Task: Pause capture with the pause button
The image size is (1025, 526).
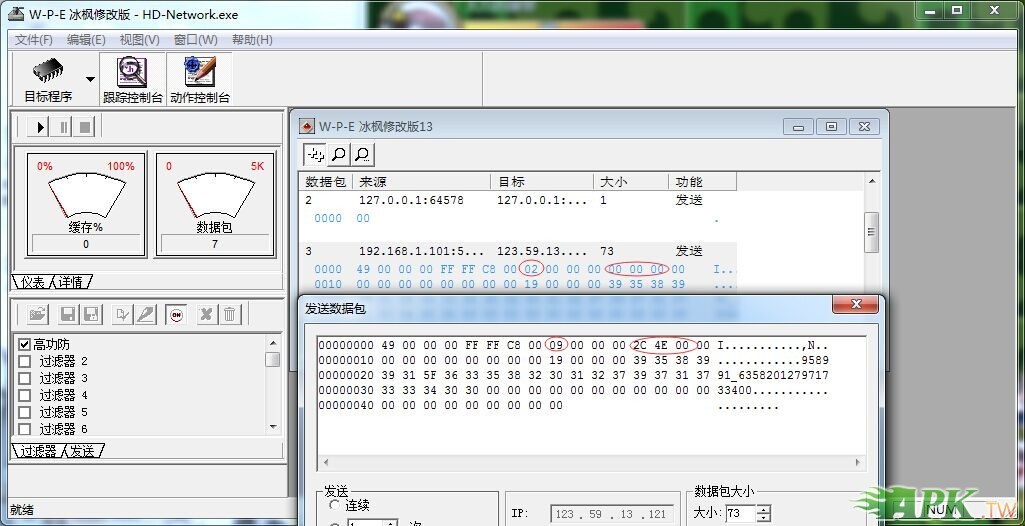Action: [x=63, y=127]
